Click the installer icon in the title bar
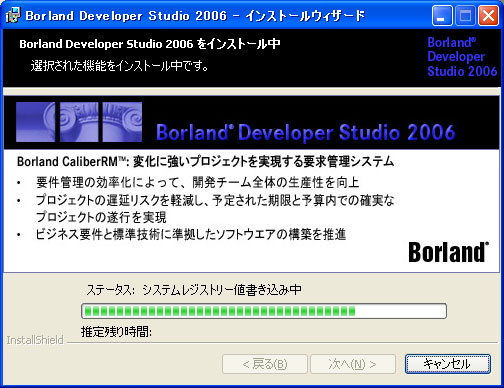Image resolution: width=504 pixels, height=388 pixels. 13,15
